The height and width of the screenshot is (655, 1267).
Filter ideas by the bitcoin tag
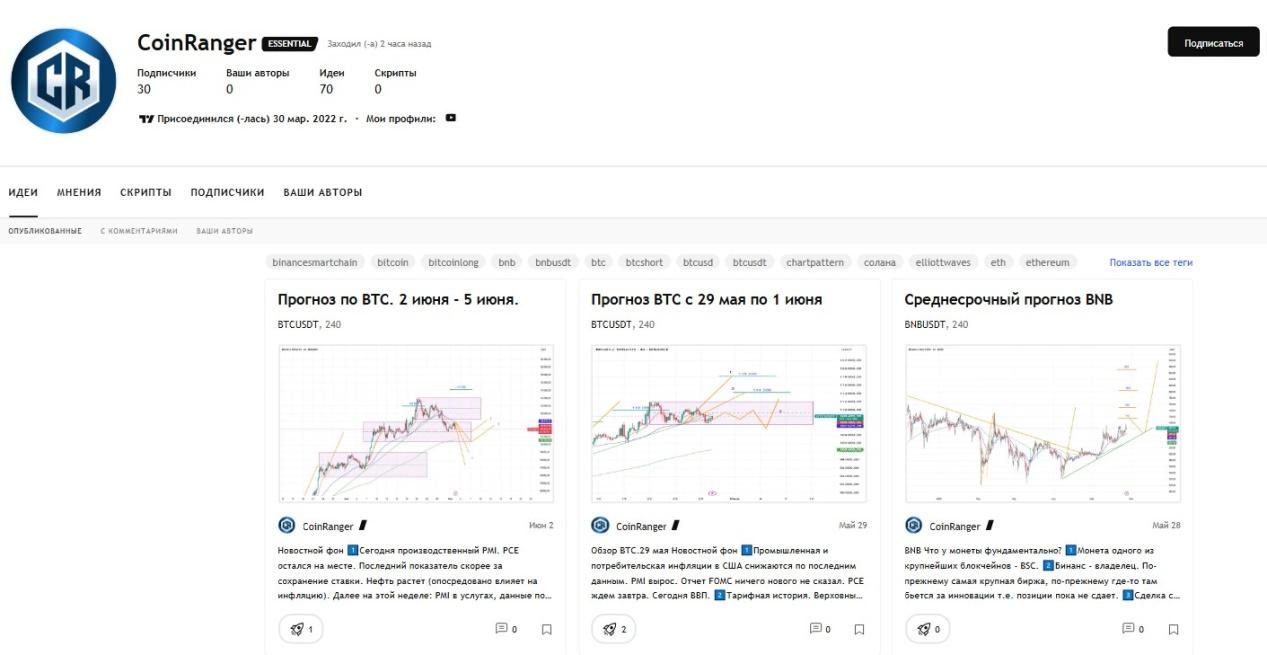[393, 262]
